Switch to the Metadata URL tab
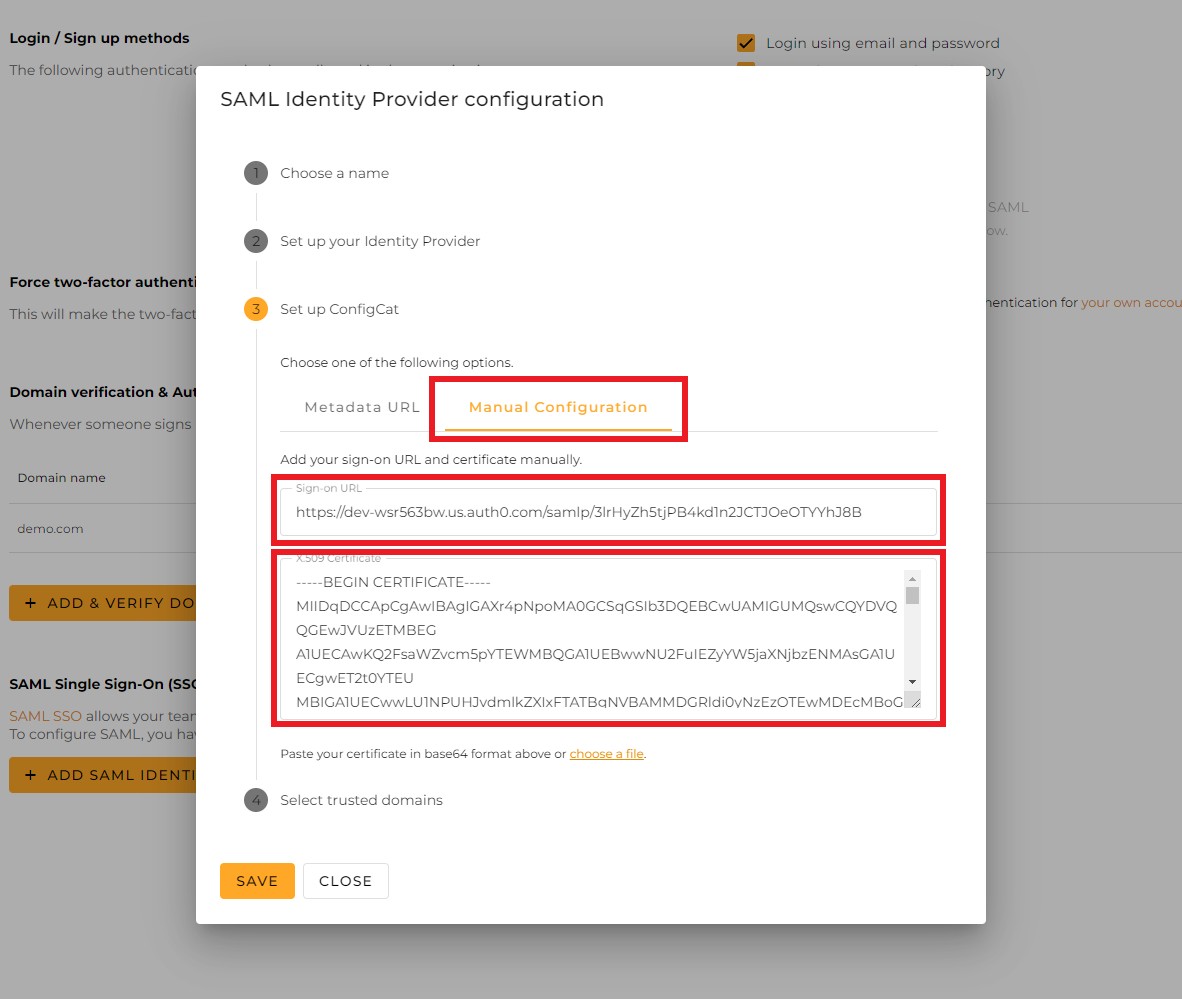Viewport: 1182px width, 999px height. [x=362, y=407]
